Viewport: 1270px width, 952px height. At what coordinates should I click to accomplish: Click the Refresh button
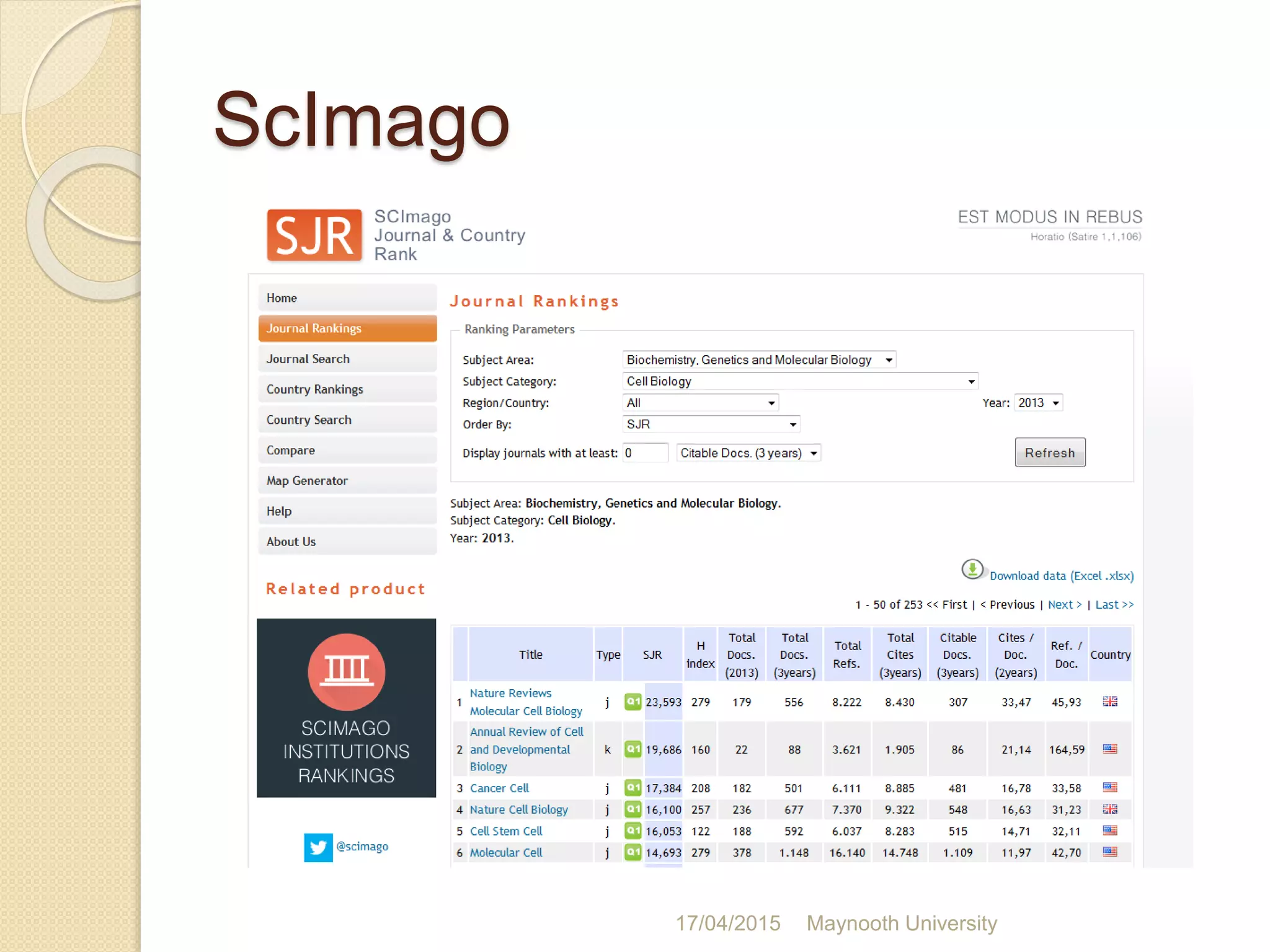coord(1050,452)
